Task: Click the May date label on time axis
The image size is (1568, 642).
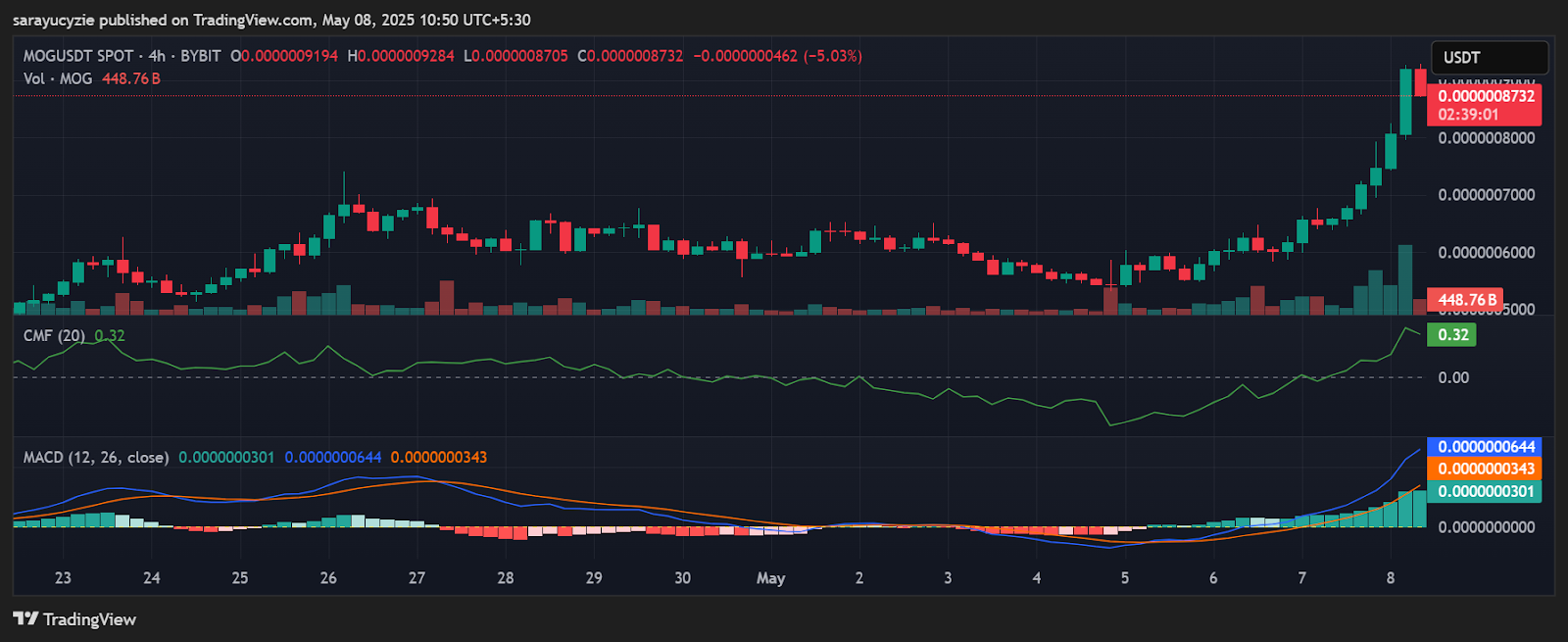Action: click(x=770, y=578)
